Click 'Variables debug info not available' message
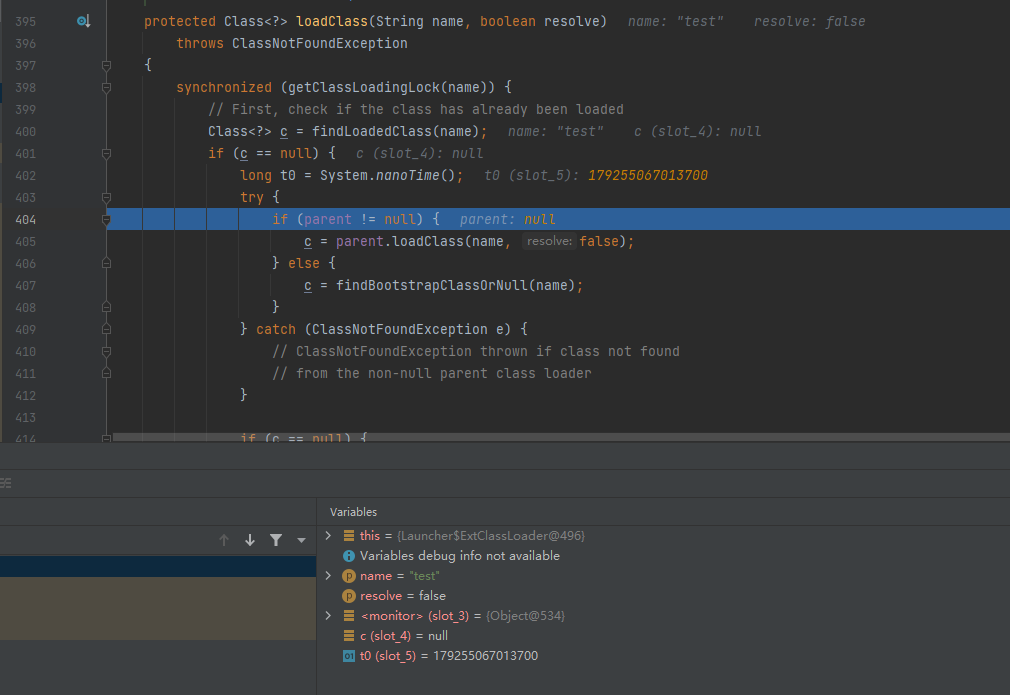Screen dimensions: 1010x695 pyautogui.click(x=459, y=556)
